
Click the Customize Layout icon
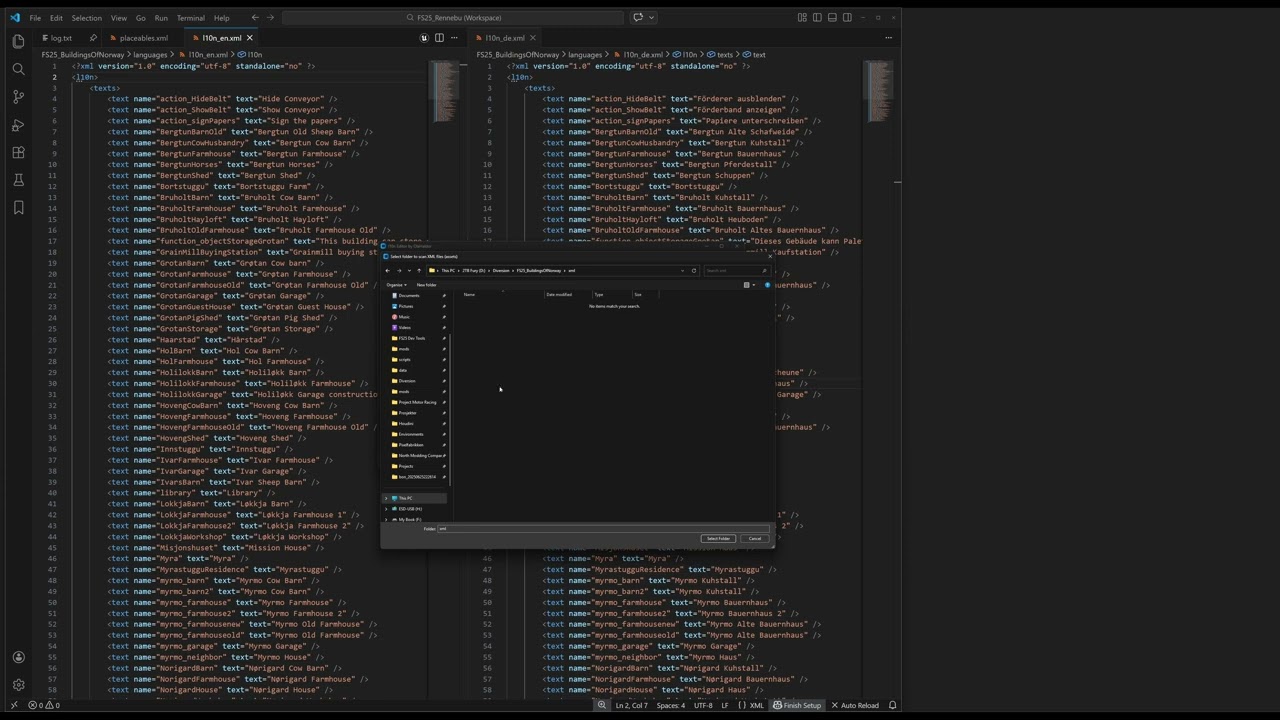pos(802,17)
